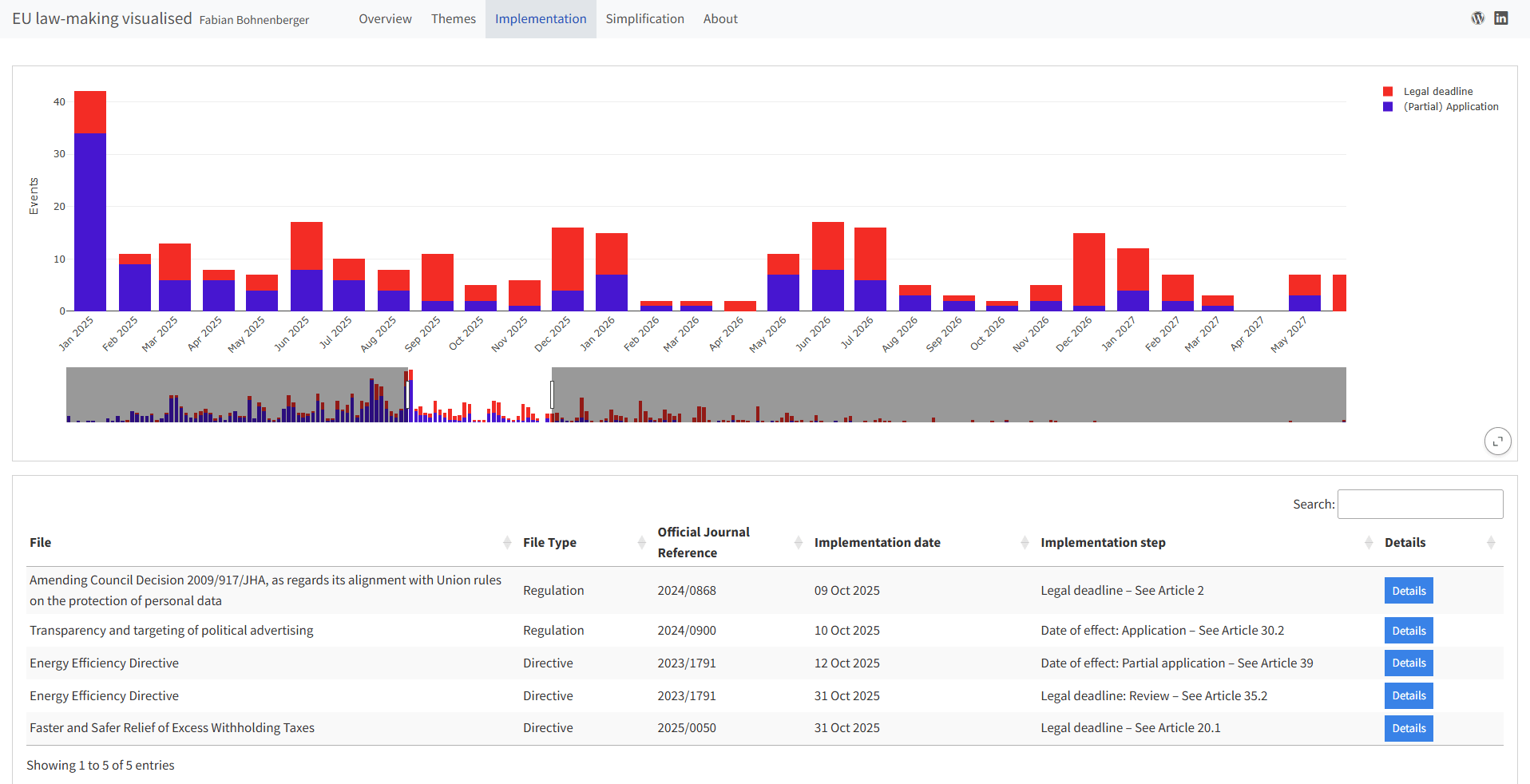Screen dimensions: 1530x784
Task: Sort by Implementation step arrows
Action: 1369,543
